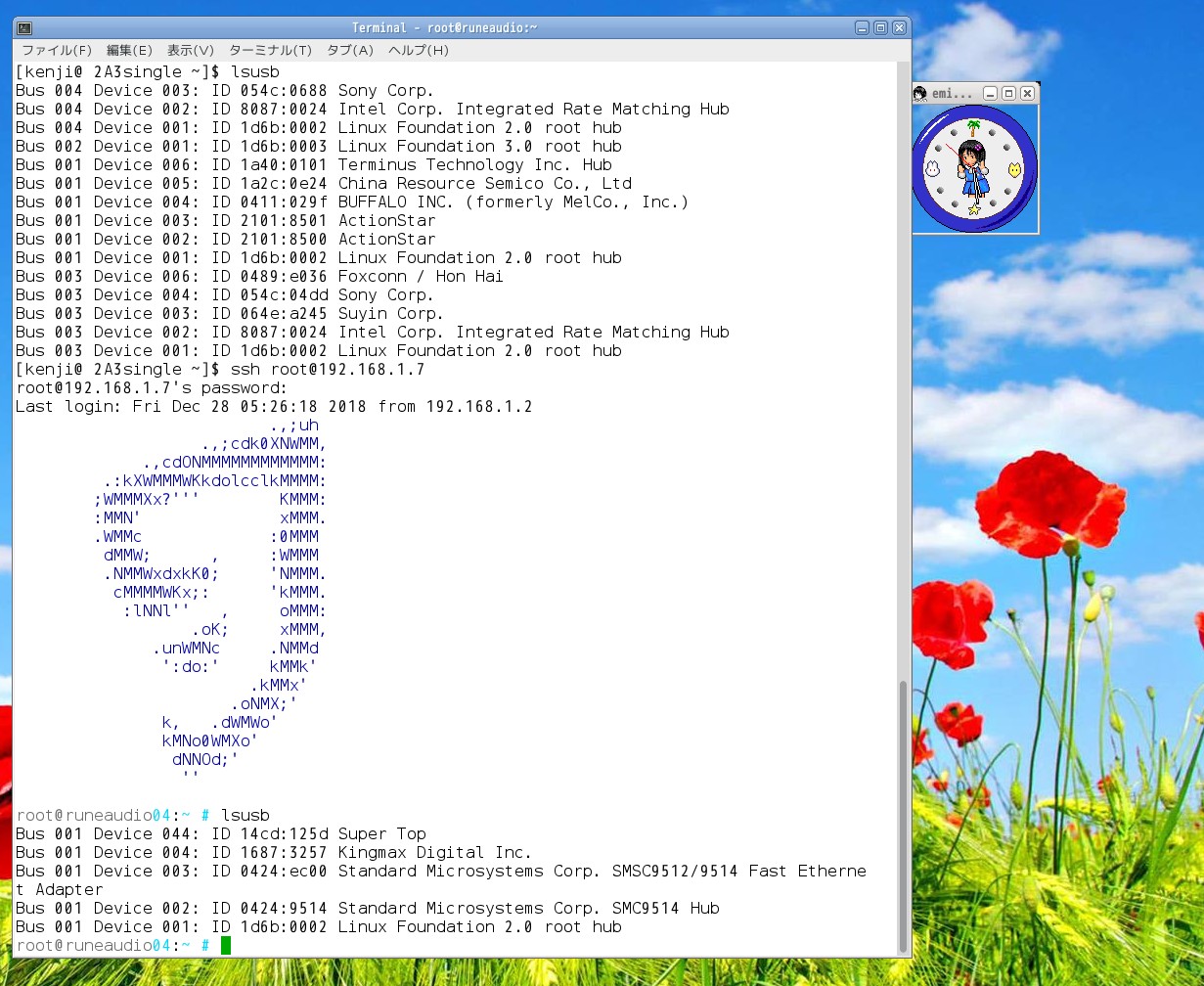Click the emi clock window title
1204x986 pixels.
(952, 94)
